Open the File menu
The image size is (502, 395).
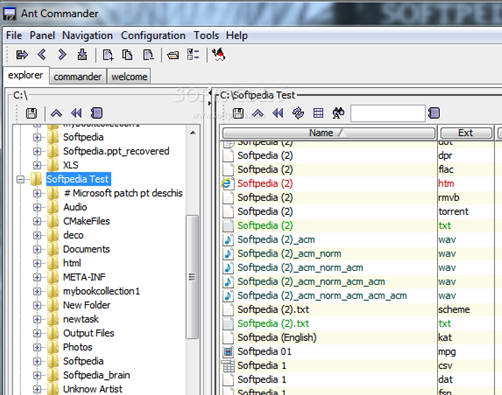tap(14, 35)
